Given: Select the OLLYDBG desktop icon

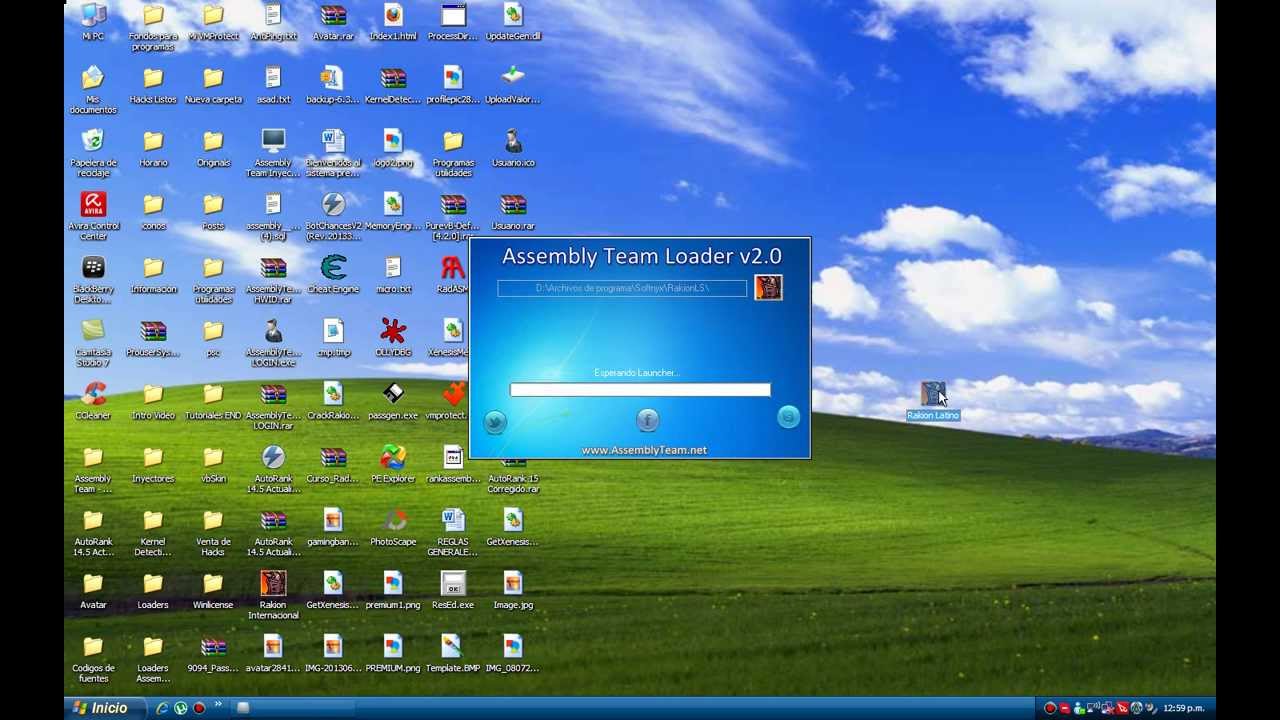Looking at the screenshot, I should (393, 337).
